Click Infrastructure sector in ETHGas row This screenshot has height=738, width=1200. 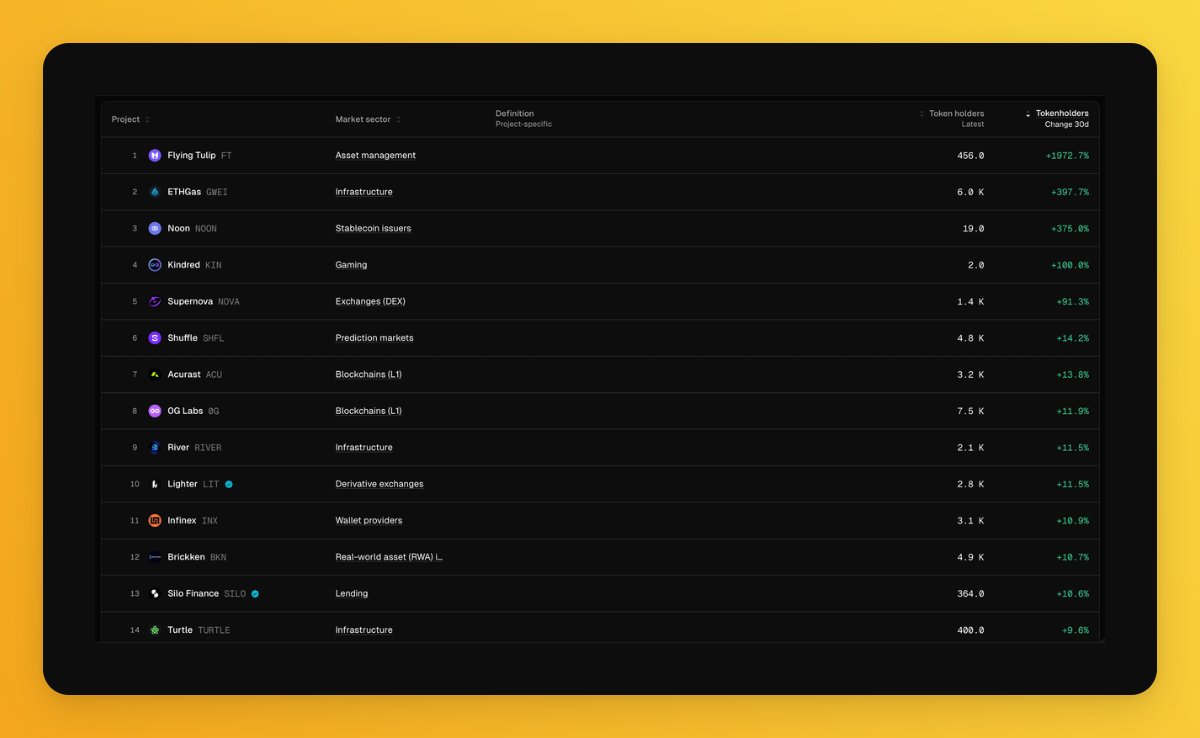click(364, 192)
